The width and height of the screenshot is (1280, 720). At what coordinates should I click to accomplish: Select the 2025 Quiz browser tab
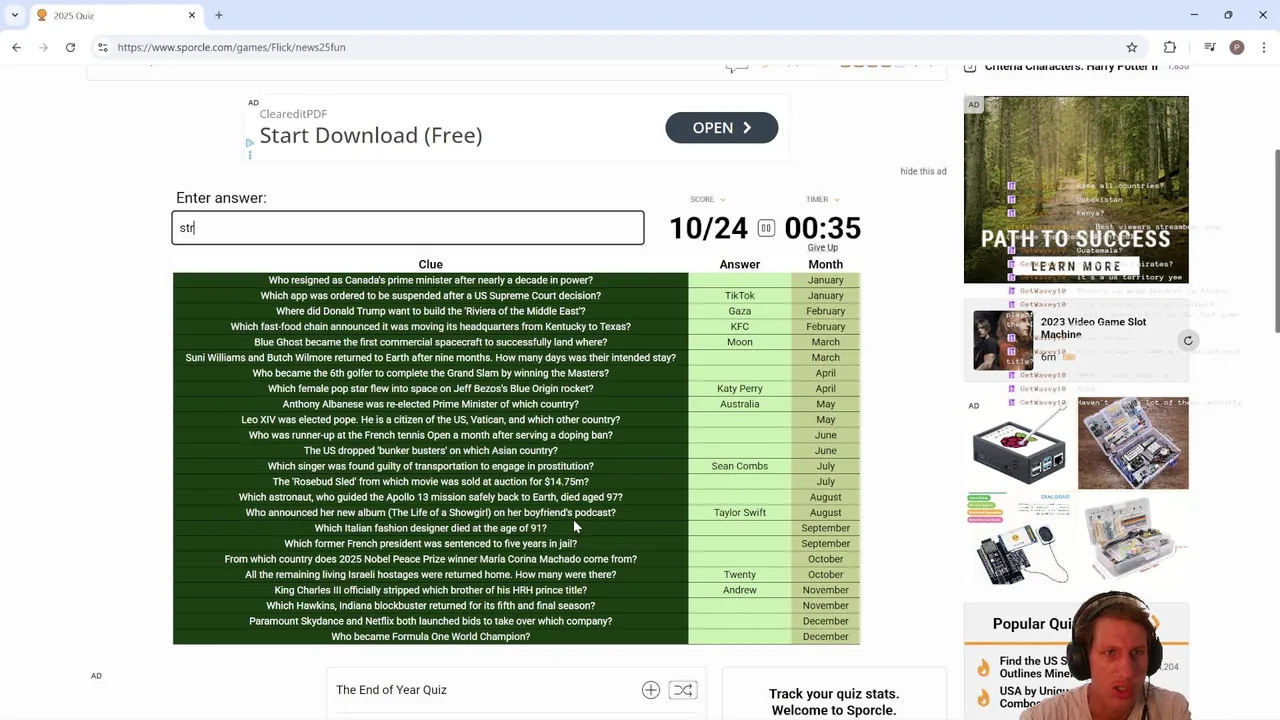tap(115, 15)
